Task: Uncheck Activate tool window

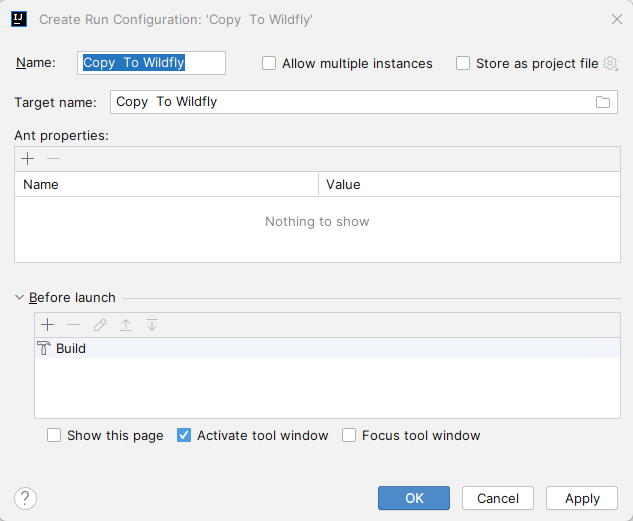Action: pyautogui.click(x=184, y=435)
